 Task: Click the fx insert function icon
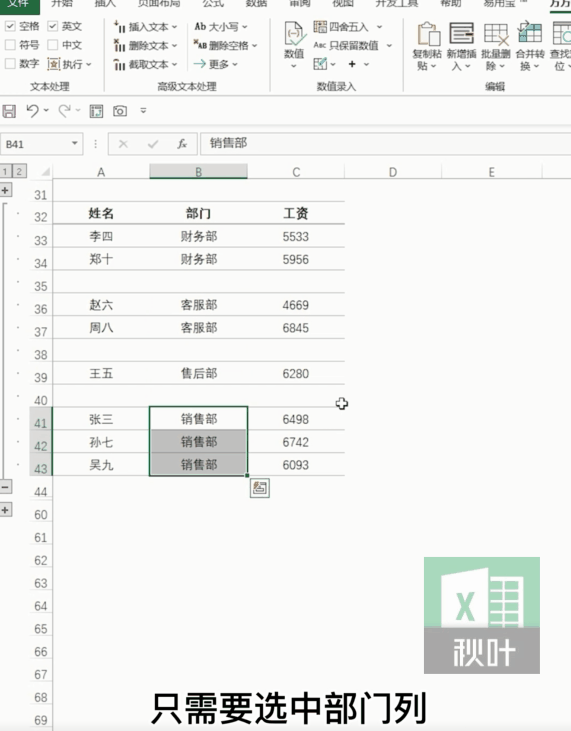182,144
